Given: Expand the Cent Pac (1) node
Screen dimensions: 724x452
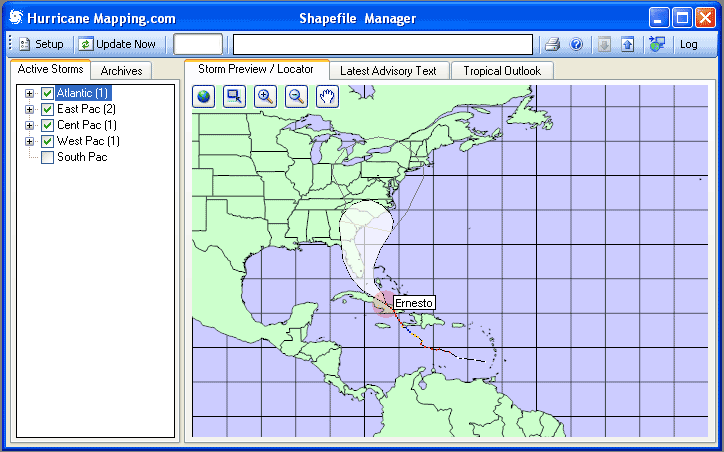Looking at the screenshot, I should (30, 126).
